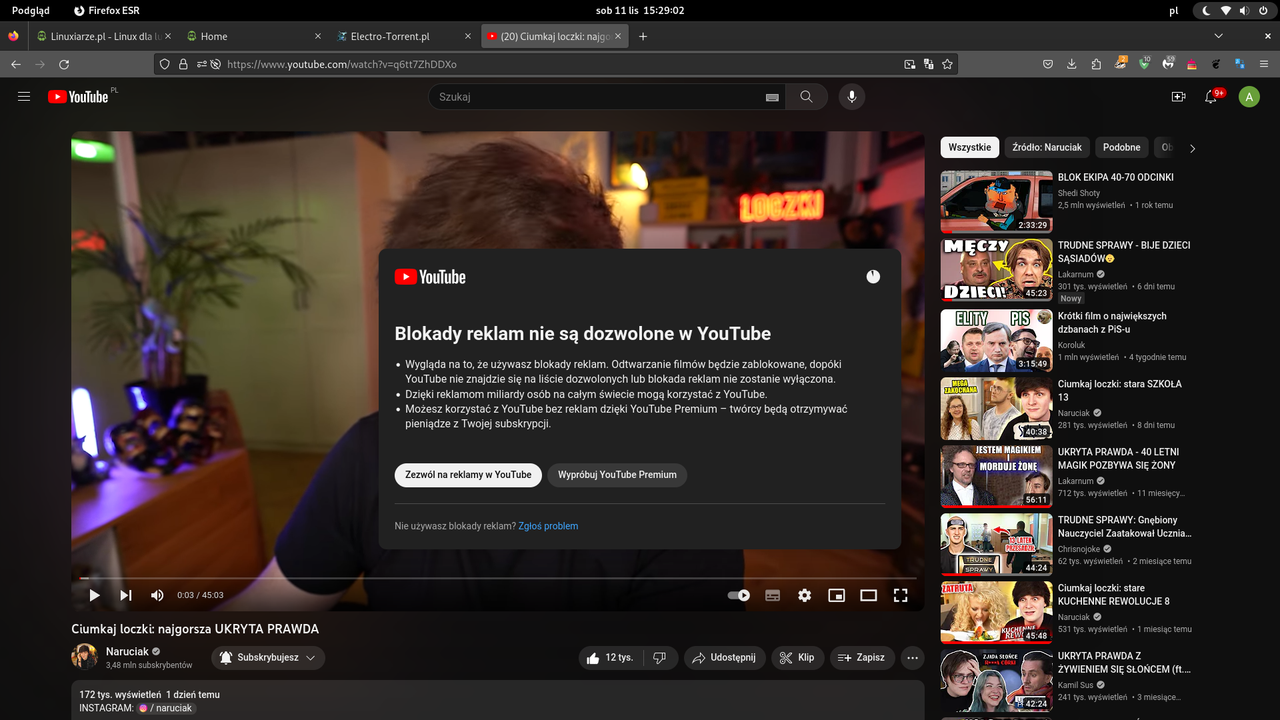Viewport: 1280px width, 720px height.
Task: Open the Podgląd activities overview
Action: tap(30, 10)
